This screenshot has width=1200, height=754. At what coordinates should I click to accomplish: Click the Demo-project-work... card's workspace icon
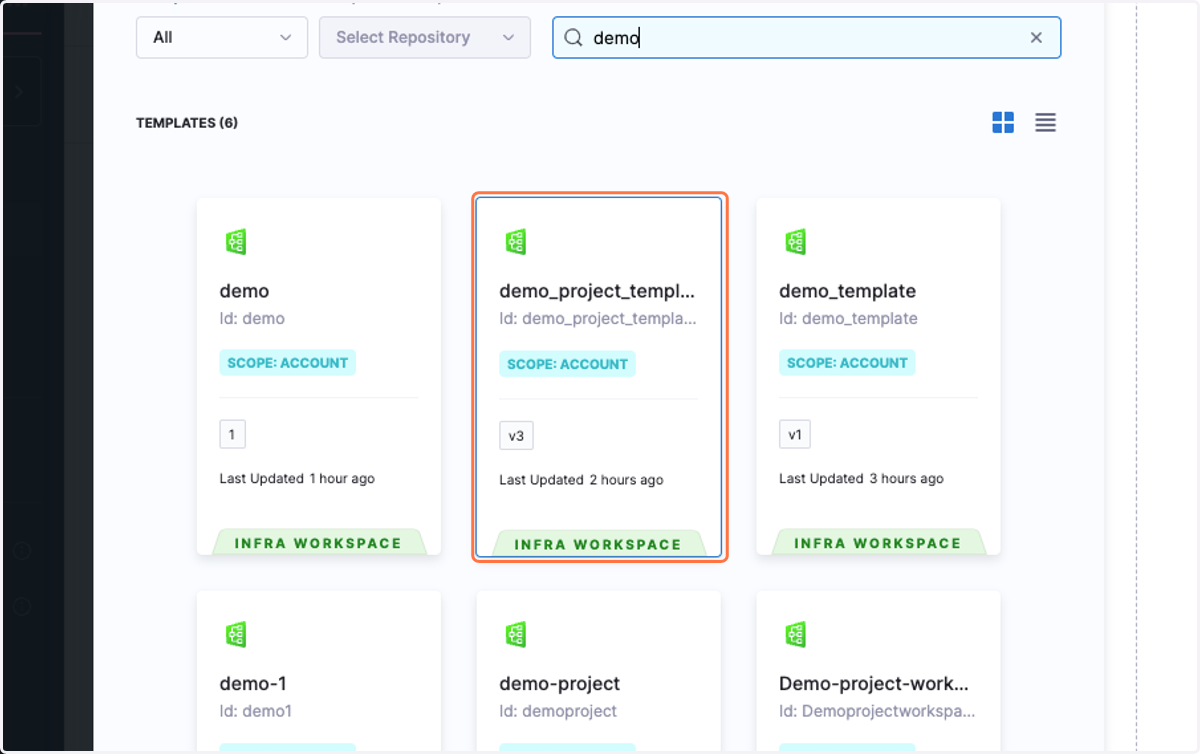pyautogui.click(x=796, y=634)
